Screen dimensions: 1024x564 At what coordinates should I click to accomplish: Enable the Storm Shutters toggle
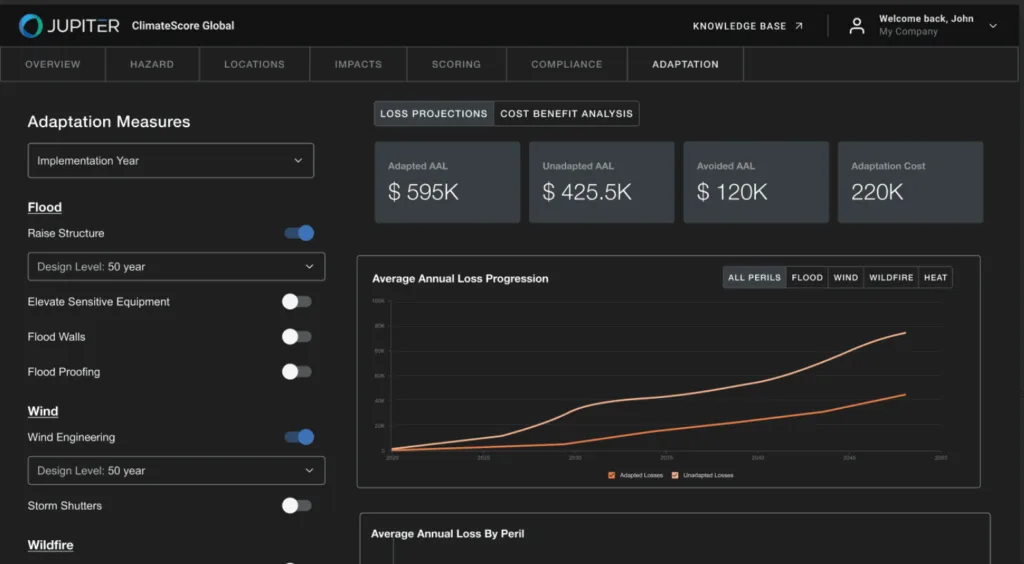tap(296, 506)
